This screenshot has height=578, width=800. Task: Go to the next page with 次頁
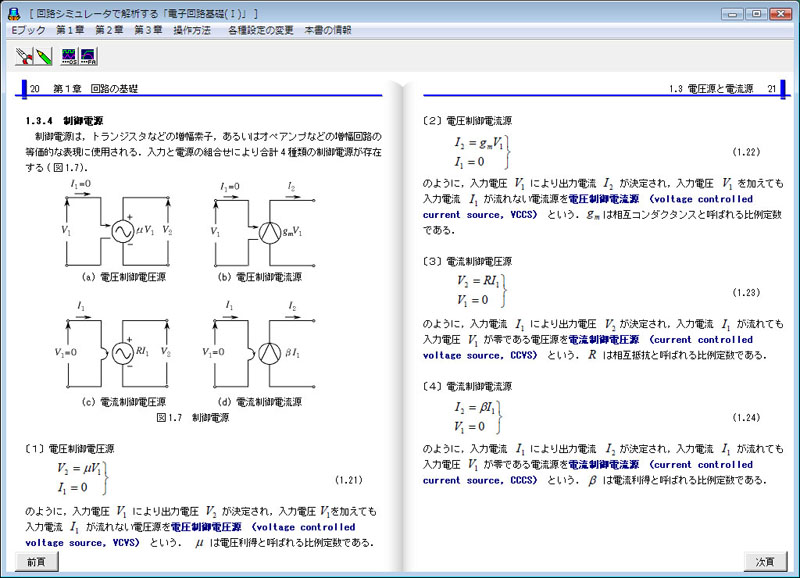[765, 562]
